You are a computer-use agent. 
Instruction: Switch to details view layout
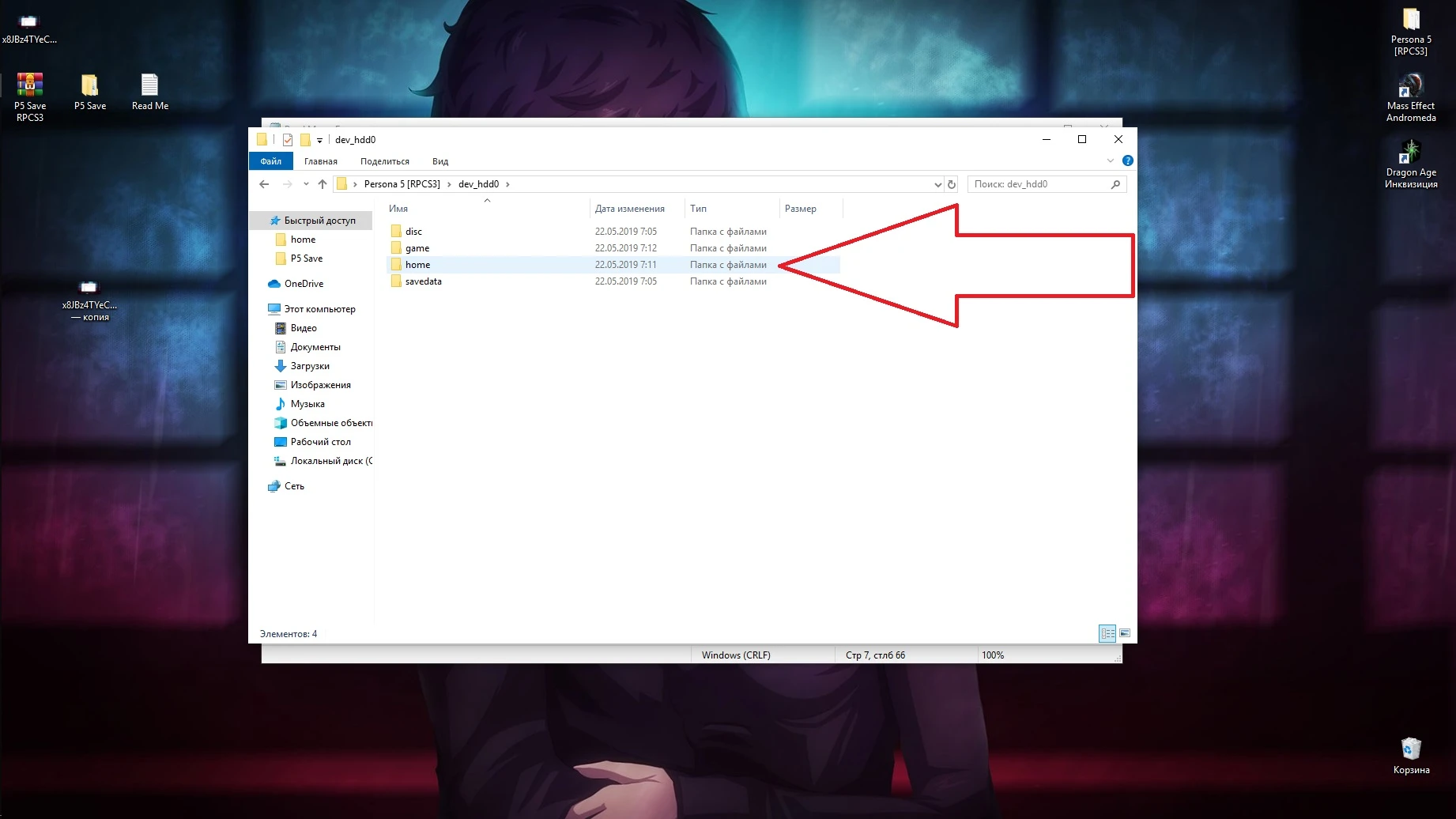(1107, 633)
